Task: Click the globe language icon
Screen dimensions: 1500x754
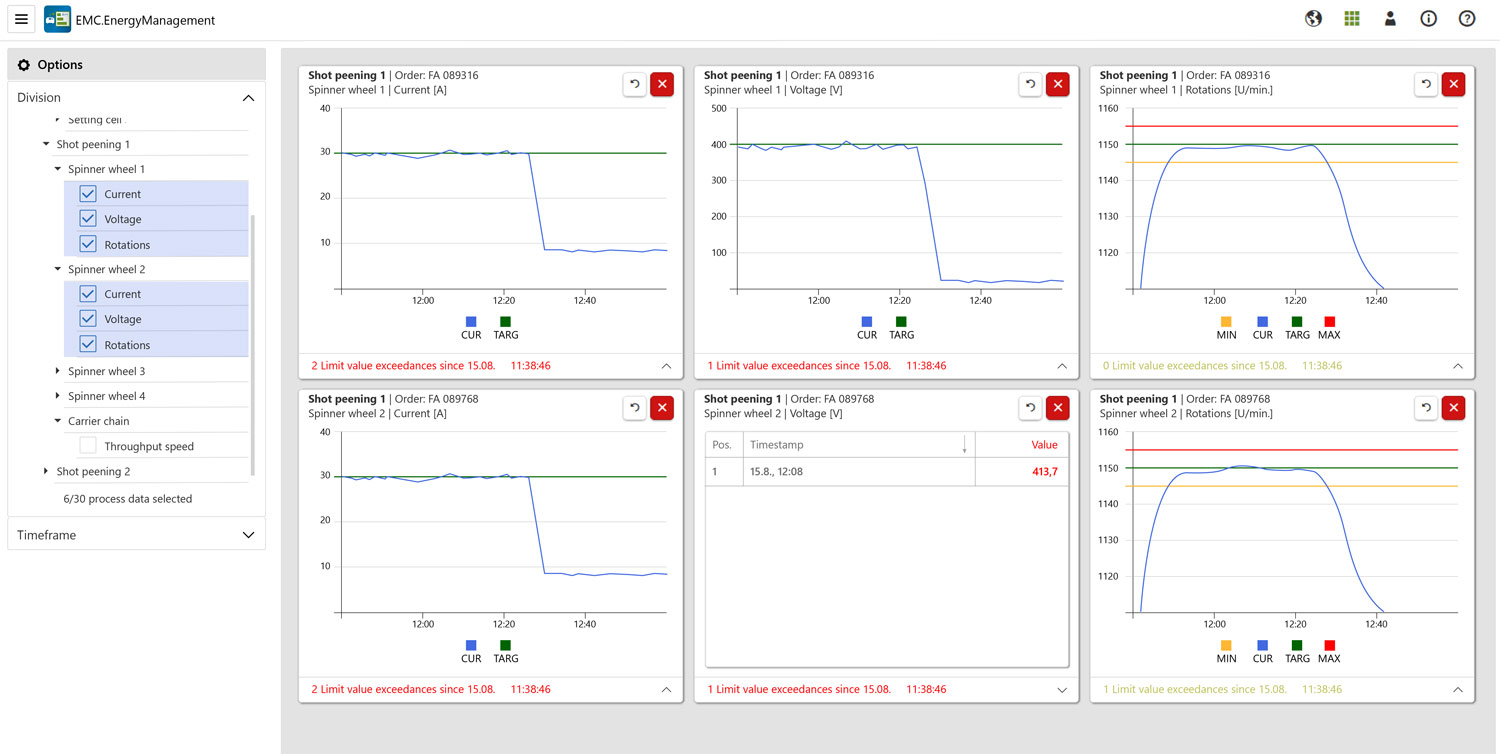Action: tap(1313, 19)
